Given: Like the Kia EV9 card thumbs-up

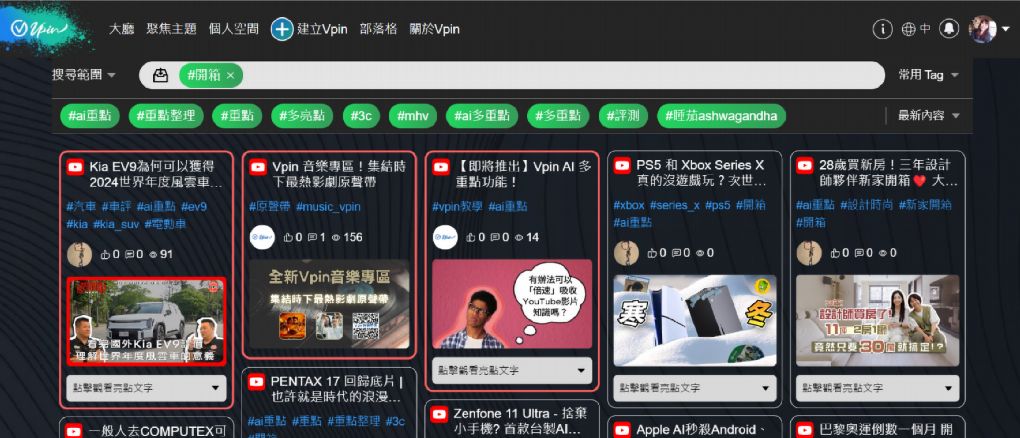Looking at the screenshot, I should 106,254.
